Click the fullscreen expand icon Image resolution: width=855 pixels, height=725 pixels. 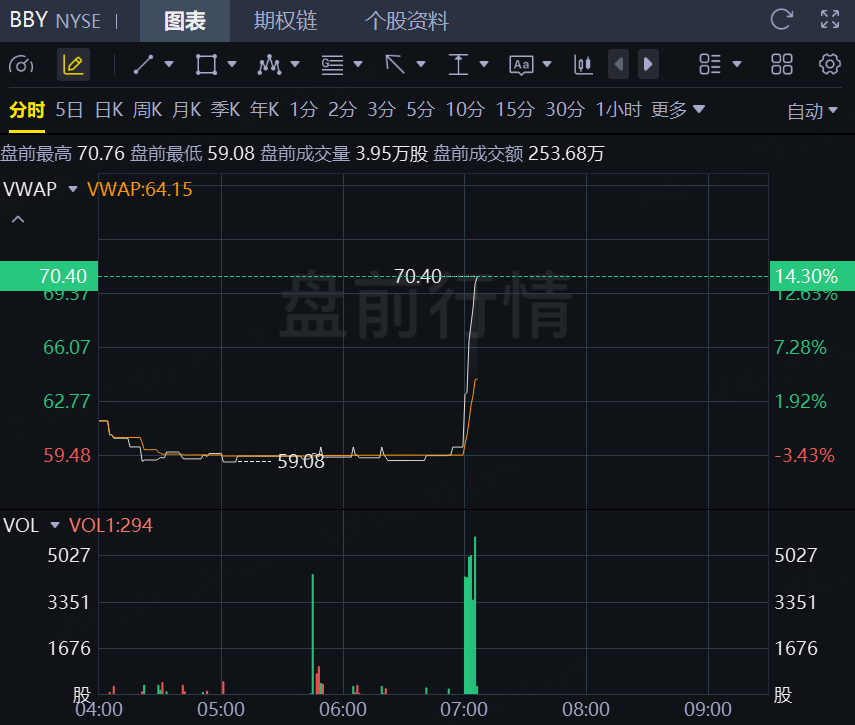point(830,20)
